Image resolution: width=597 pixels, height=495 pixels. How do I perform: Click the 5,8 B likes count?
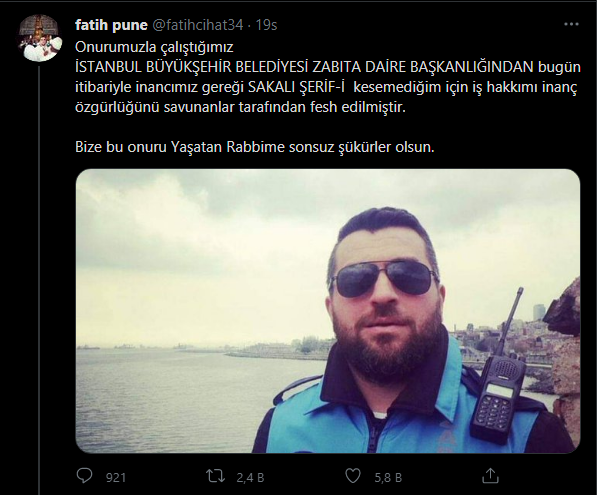pos(388,477)
